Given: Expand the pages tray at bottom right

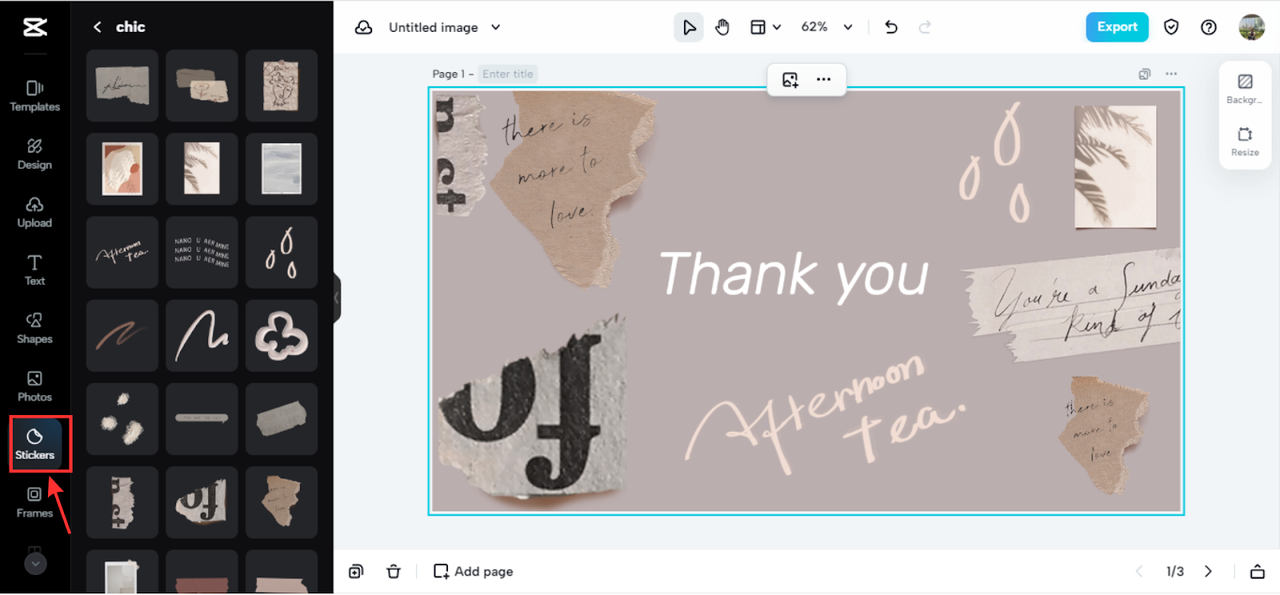Looking at the screenshot, I should pyautogui.click(x=1257, y=572).
